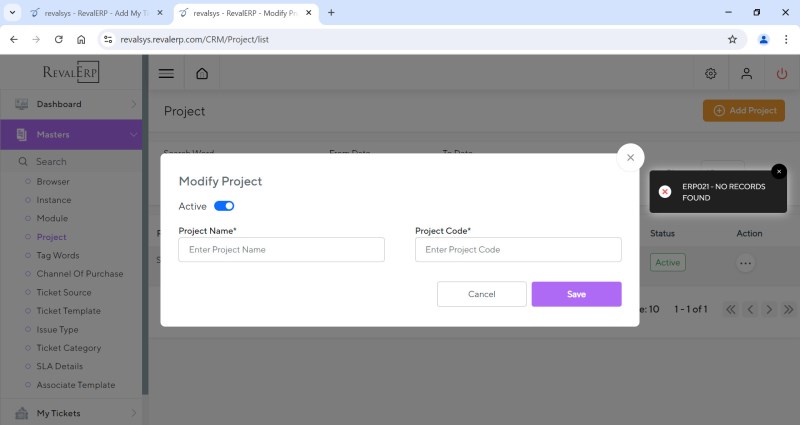The height and width of the screenshot is (425, 800).
Task: Expand the Dashboard menu section
Action: (x=133, y=104)
